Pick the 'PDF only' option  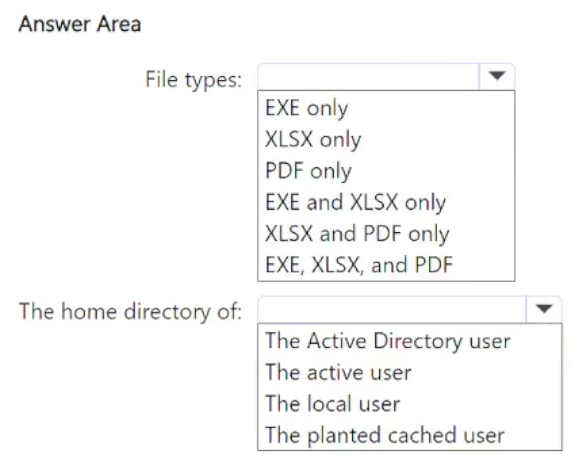click(x=308, y=171)
